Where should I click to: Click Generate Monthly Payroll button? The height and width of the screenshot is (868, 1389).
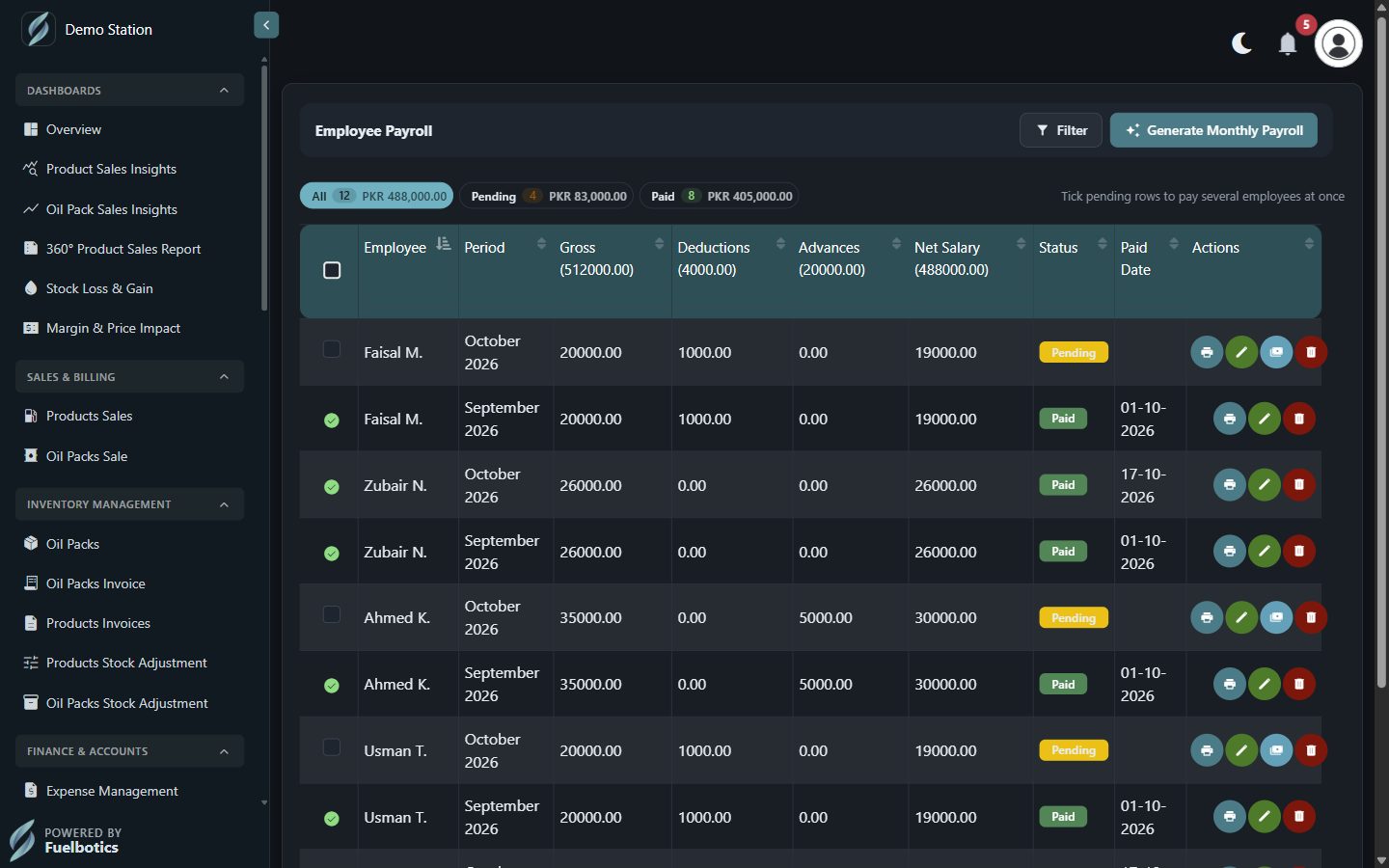1213,130
